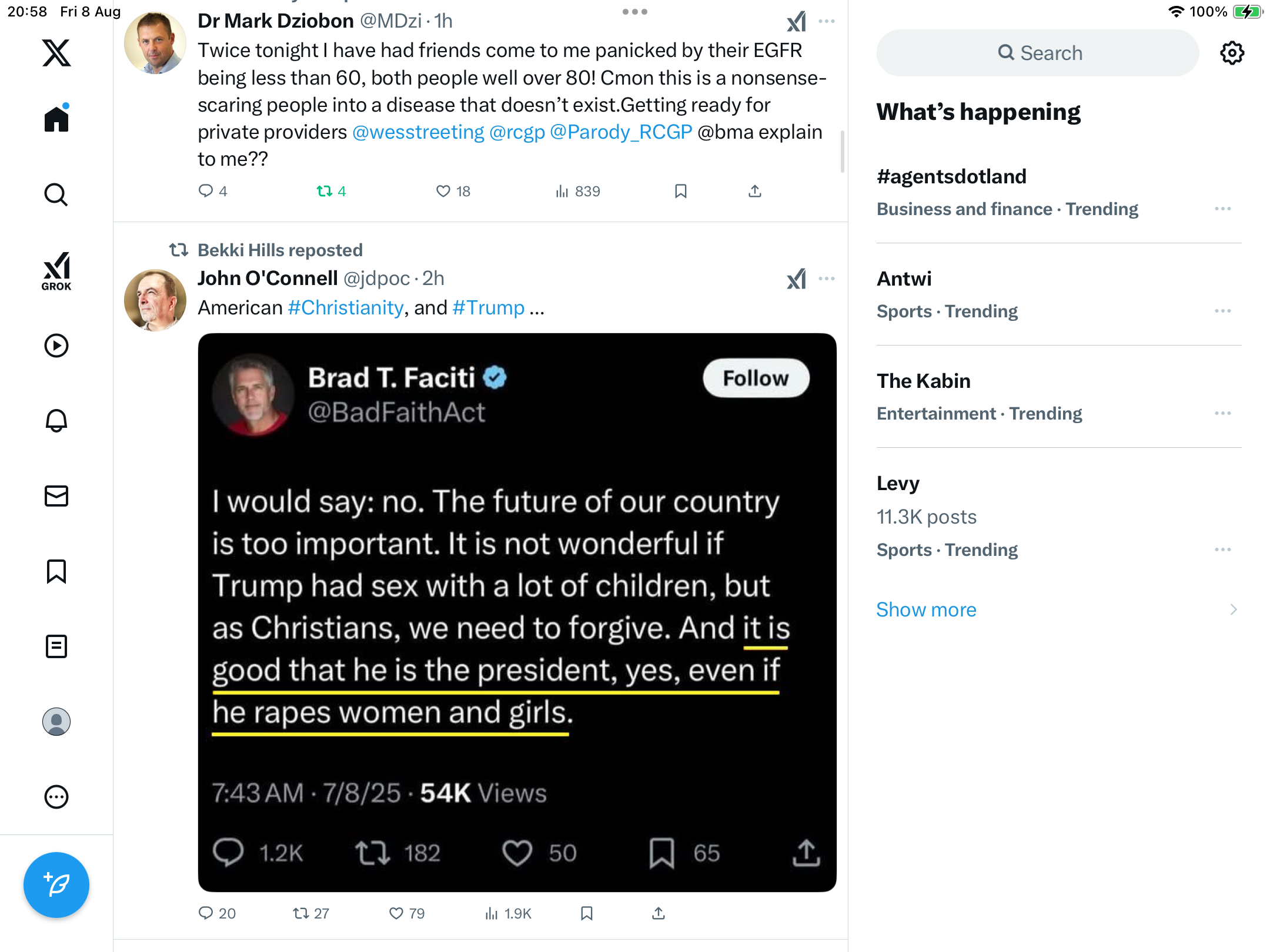Bookmark John O'Connell's post
The width and height of the screenshot is (1270, 952).
coord(586,913)
